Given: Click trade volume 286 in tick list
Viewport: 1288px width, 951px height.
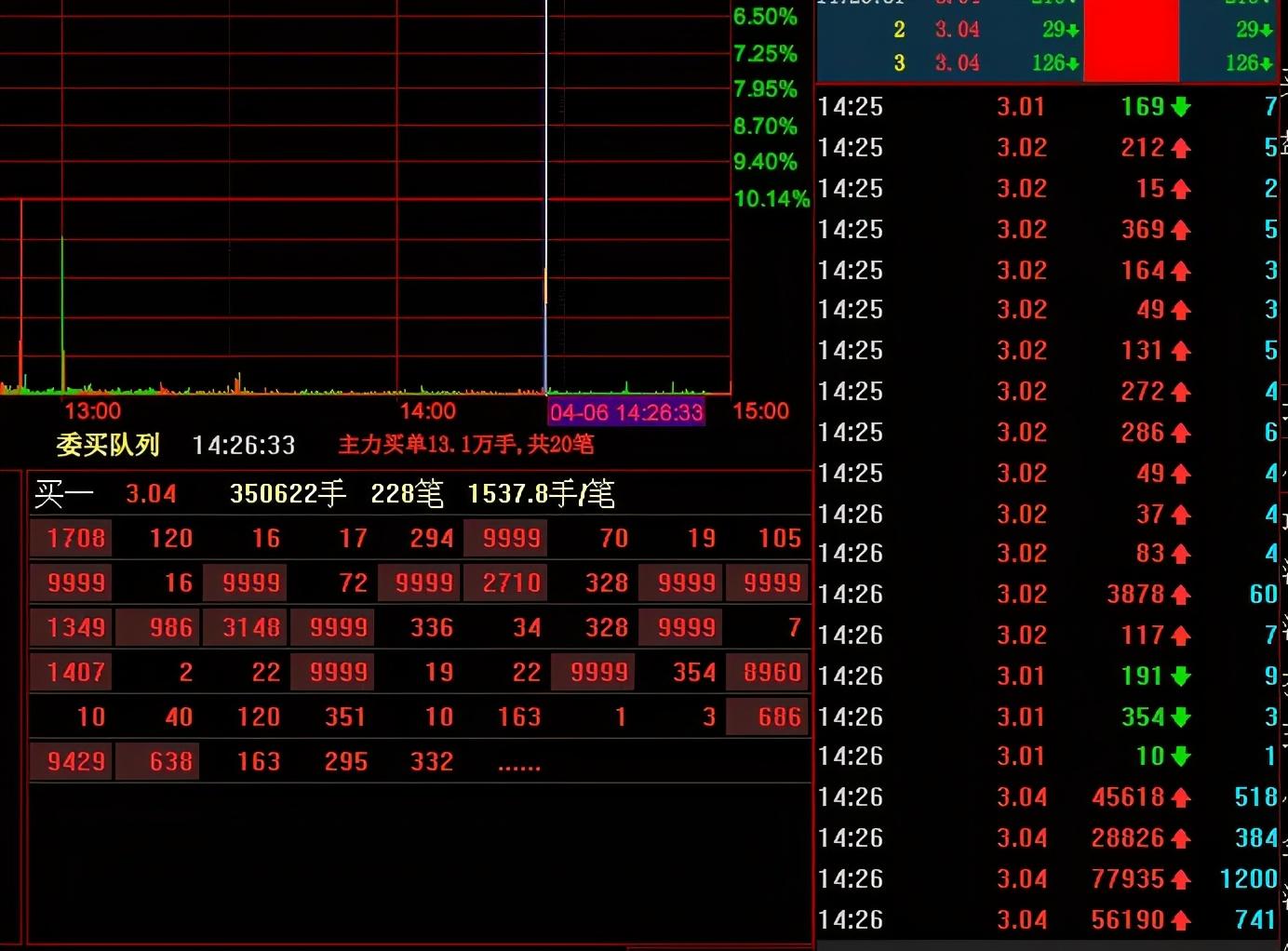Looking at the screenshot, I should 1143,433.
